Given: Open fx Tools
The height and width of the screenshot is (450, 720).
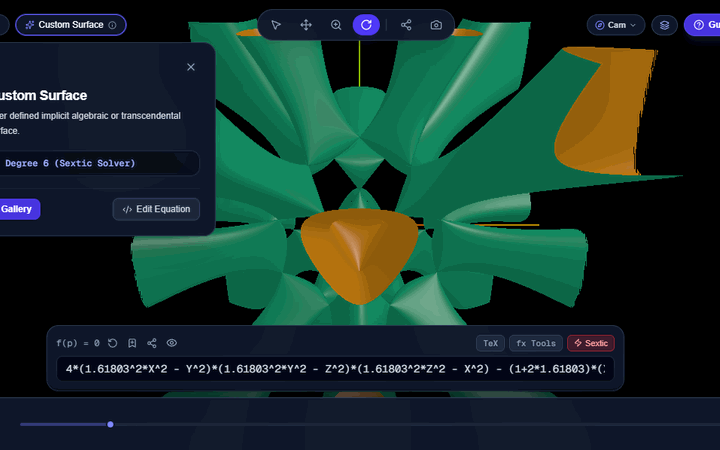Looking at the screenshot, I should coord(536,343).
